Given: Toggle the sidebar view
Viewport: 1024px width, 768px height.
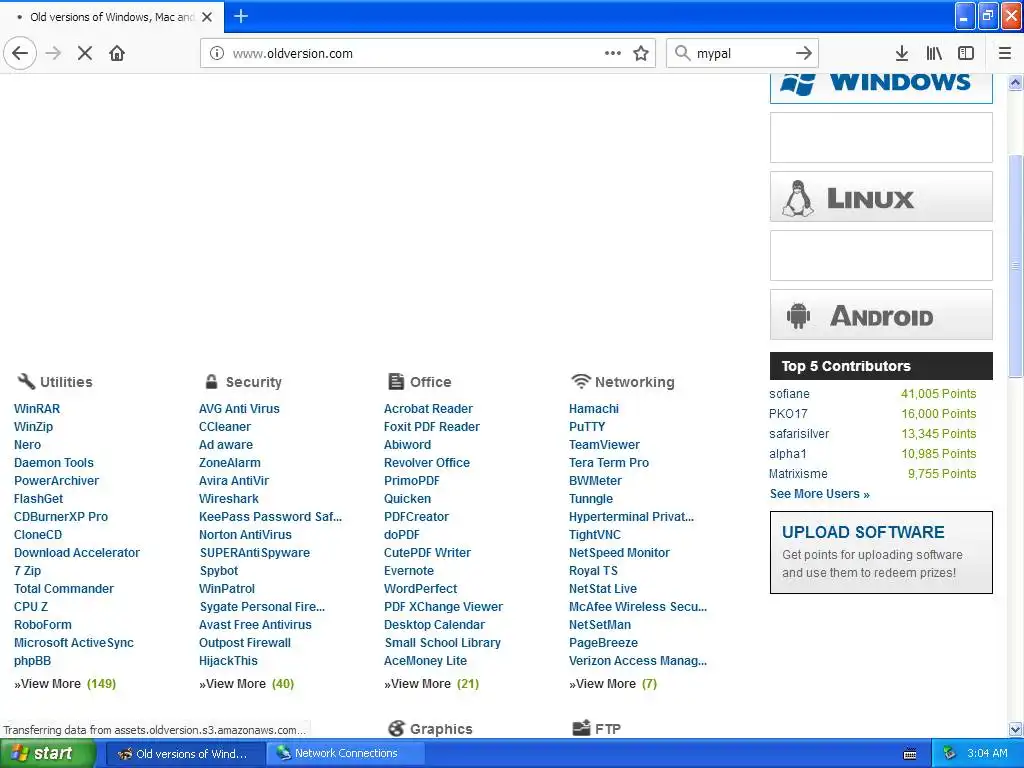Looking at the screenshot, I should pos(966,53).
